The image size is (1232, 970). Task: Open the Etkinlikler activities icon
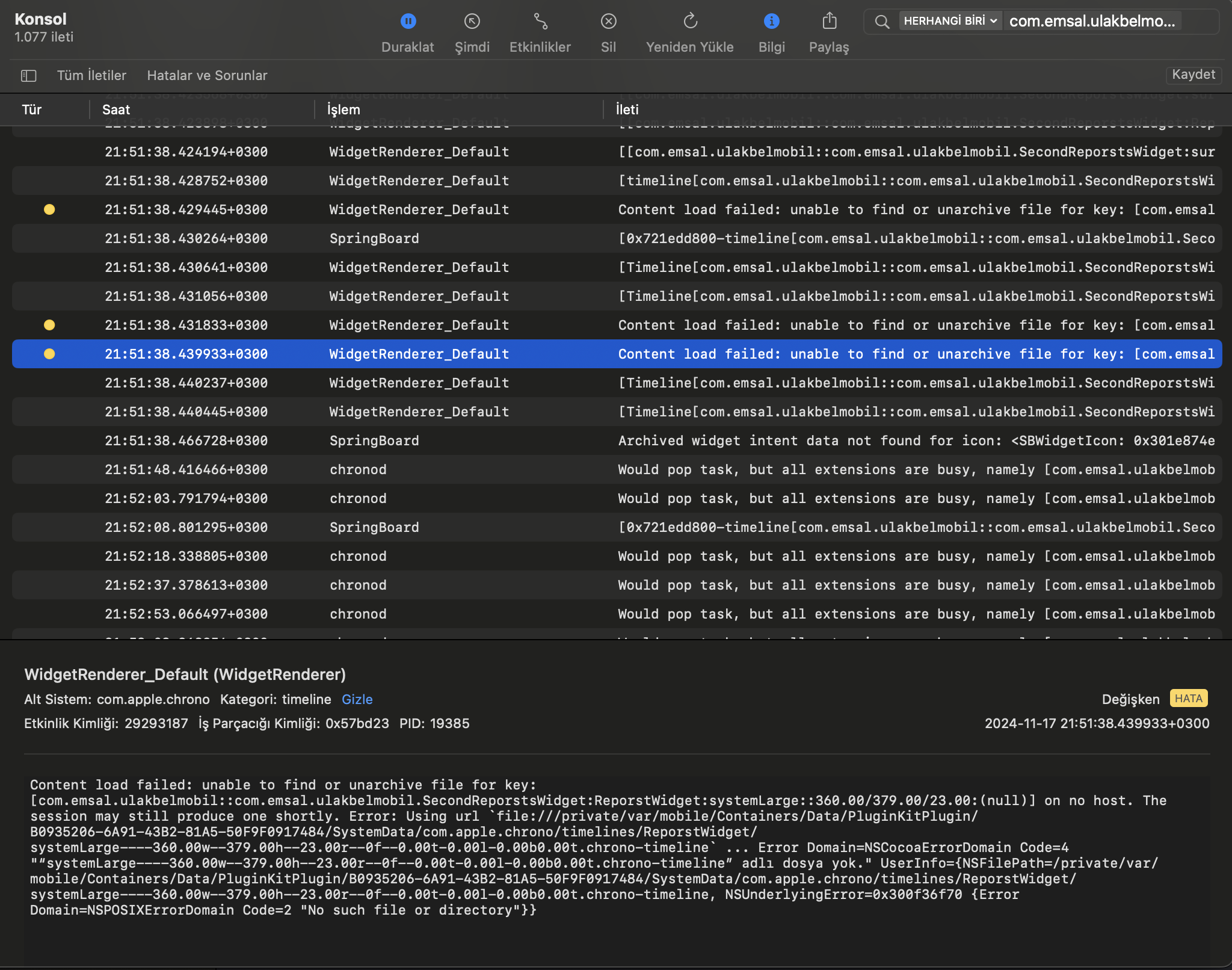click(540, 22)
